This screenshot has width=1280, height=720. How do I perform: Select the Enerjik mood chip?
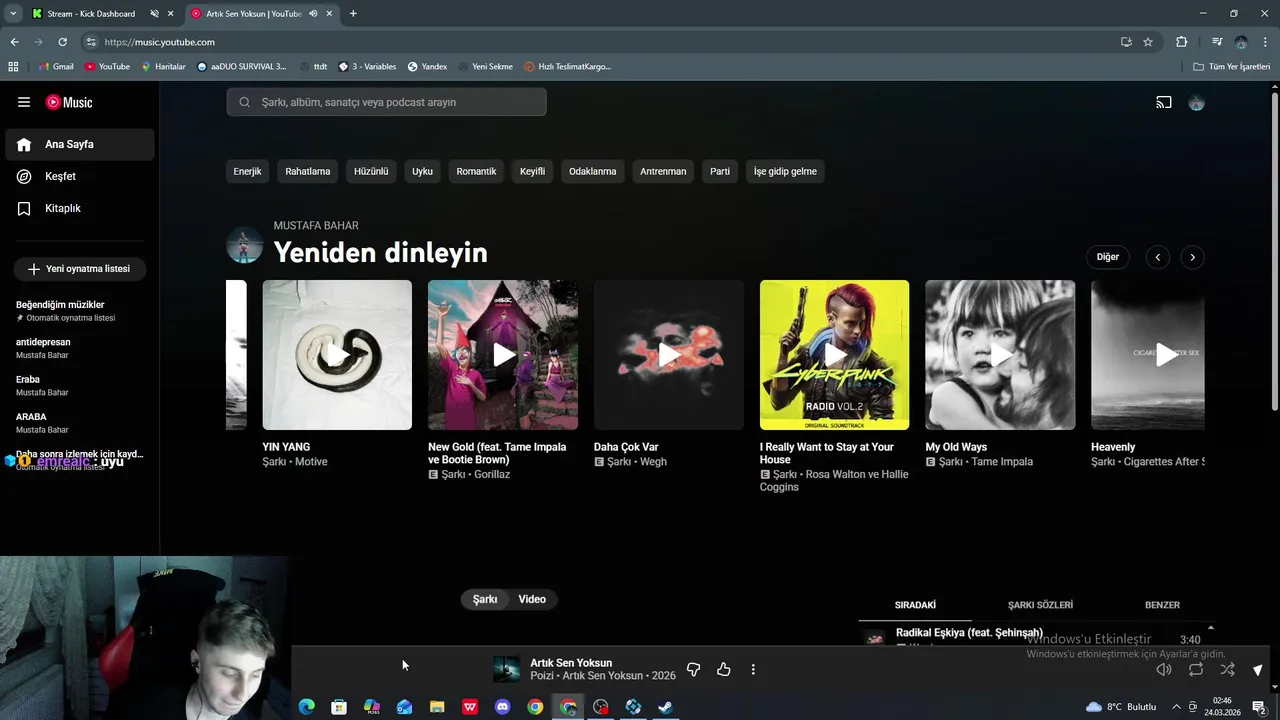tap(247, 171)
